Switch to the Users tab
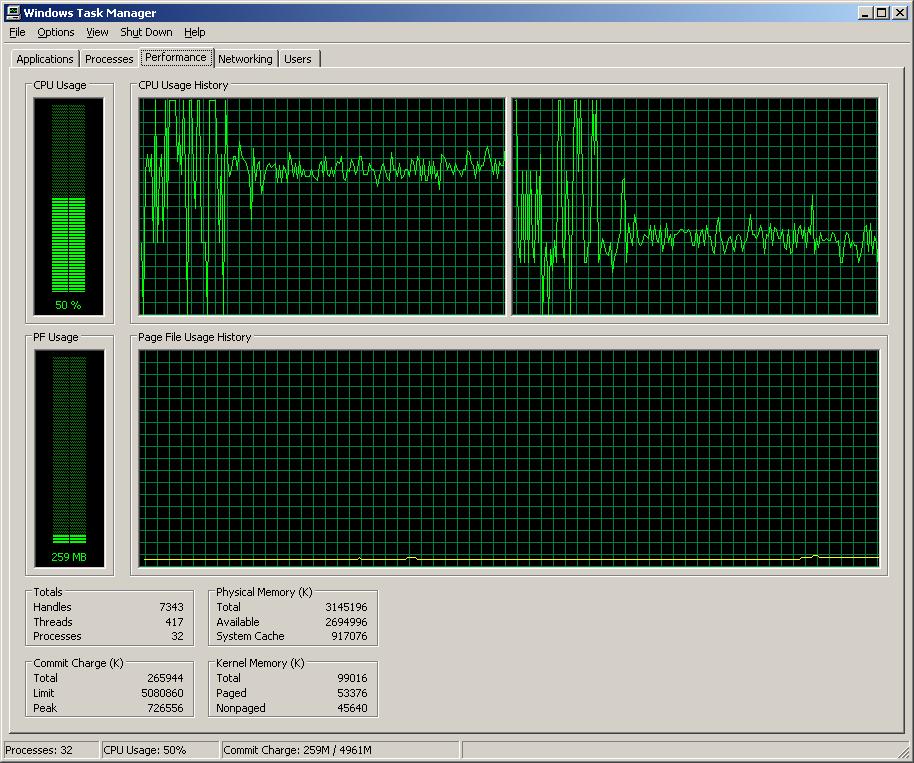914x763 pixels. pyautogui.click(x=298, y=59)
